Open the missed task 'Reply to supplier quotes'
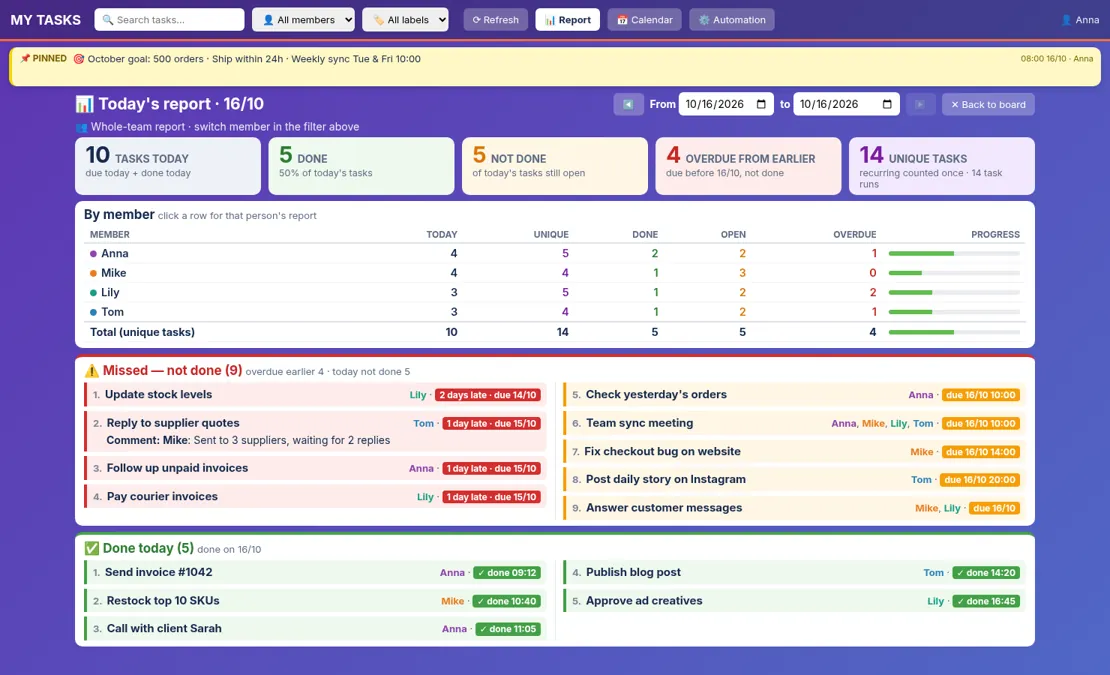Image resolution: width=1110 pixels, height=675 pixels. [316, 431]
